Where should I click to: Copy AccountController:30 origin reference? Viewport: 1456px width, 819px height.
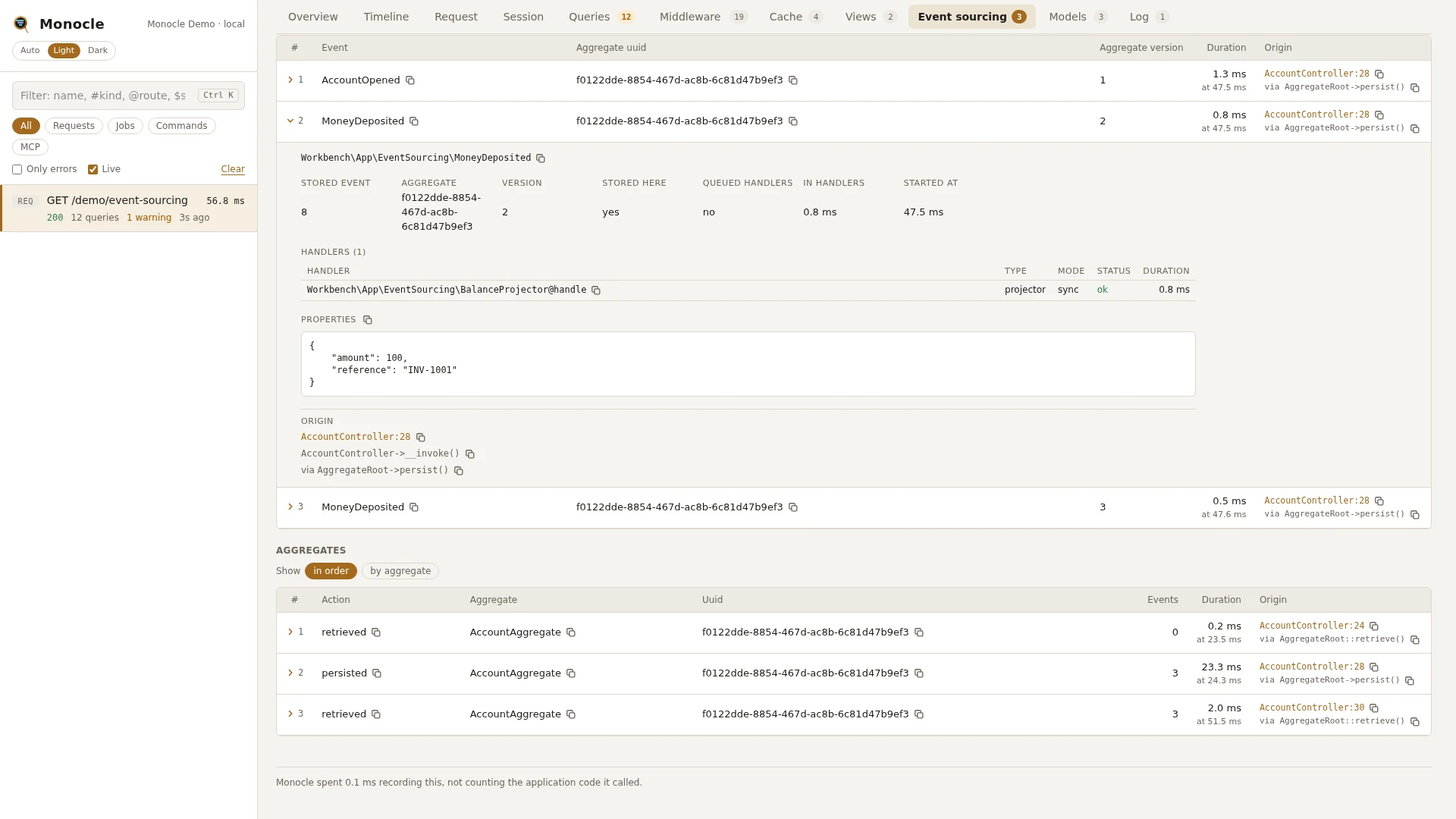pyautogui.click(x=1374, y=708)
